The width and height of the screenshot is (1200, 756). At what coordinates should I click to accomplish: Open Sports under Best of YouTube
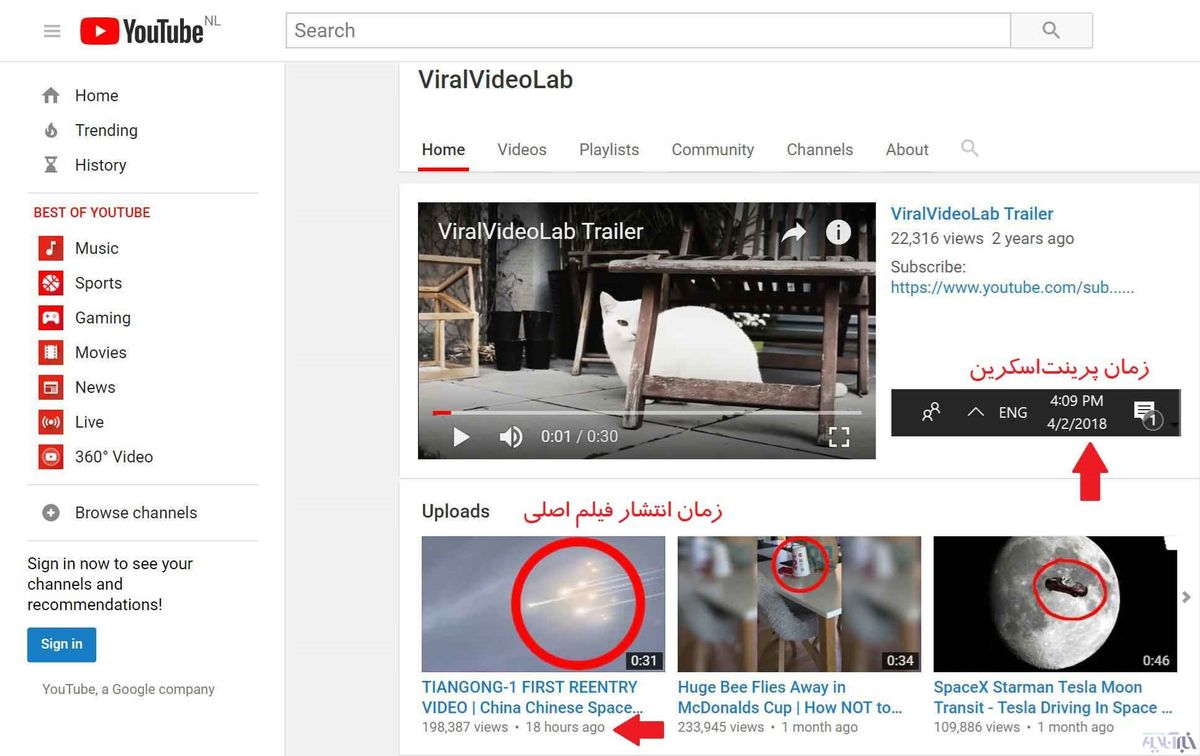click(x=98, y=283)
